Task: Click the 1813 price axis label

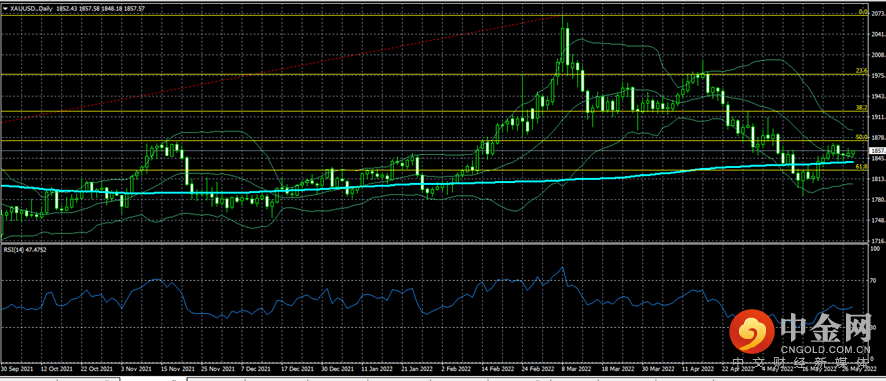Action: tap(879, 179)
